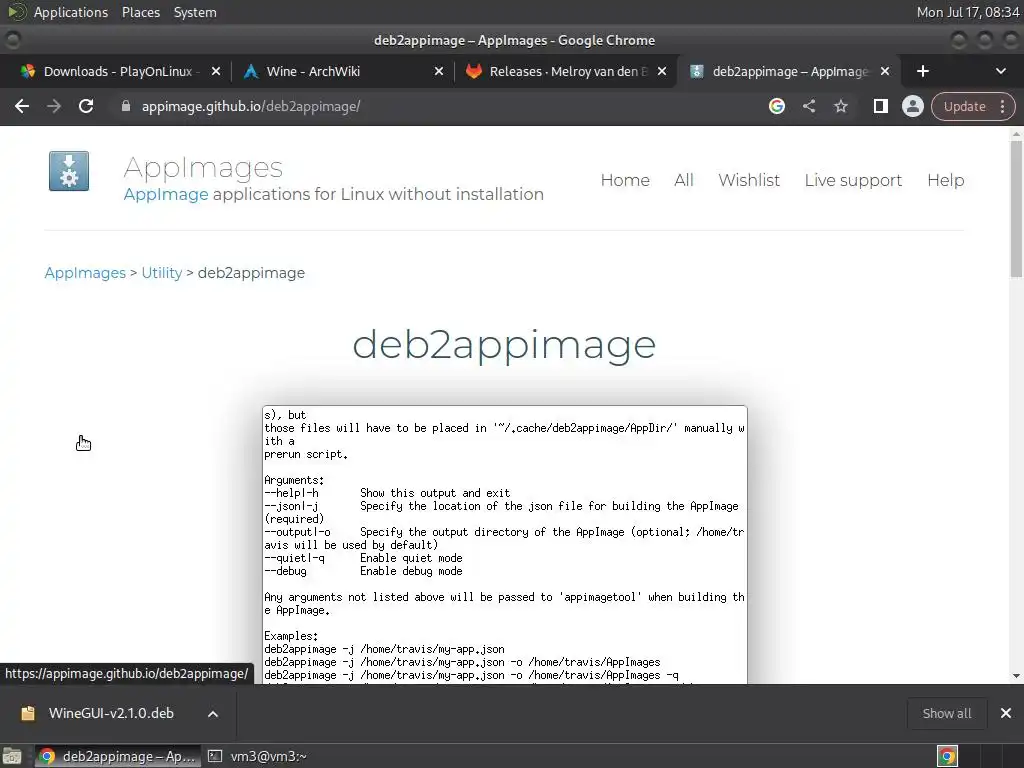Follow the AppImage link in the tagline
This screenshot has width=1024, height=768.
tap(166, 194)
